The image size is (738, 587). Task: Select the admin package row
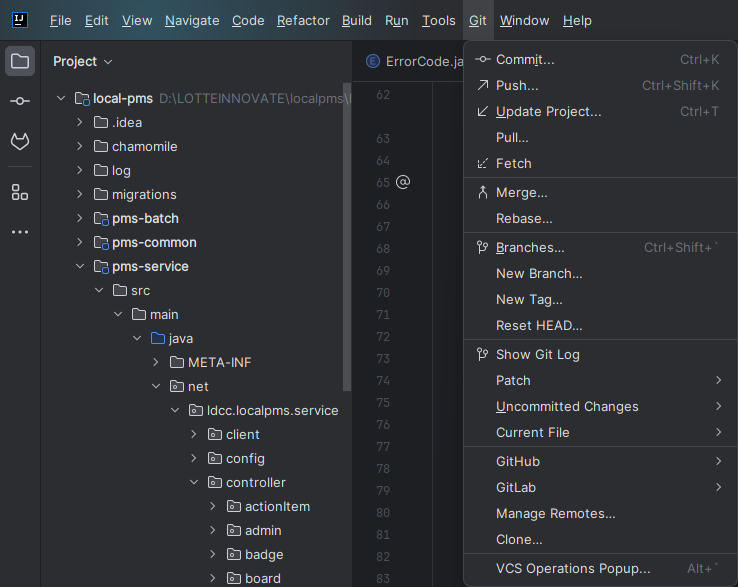pos(196,530)
